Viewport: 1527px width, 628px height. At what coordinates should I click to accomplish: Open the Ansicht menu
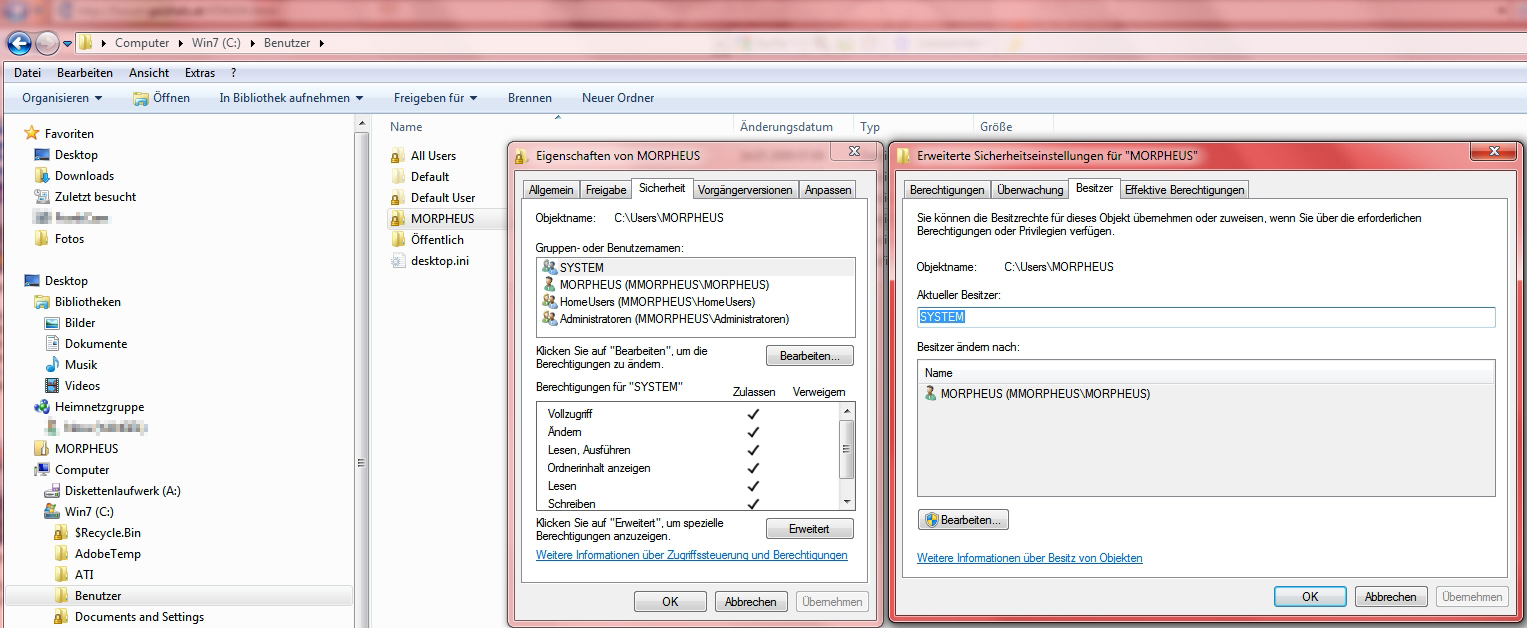(149, 73)
